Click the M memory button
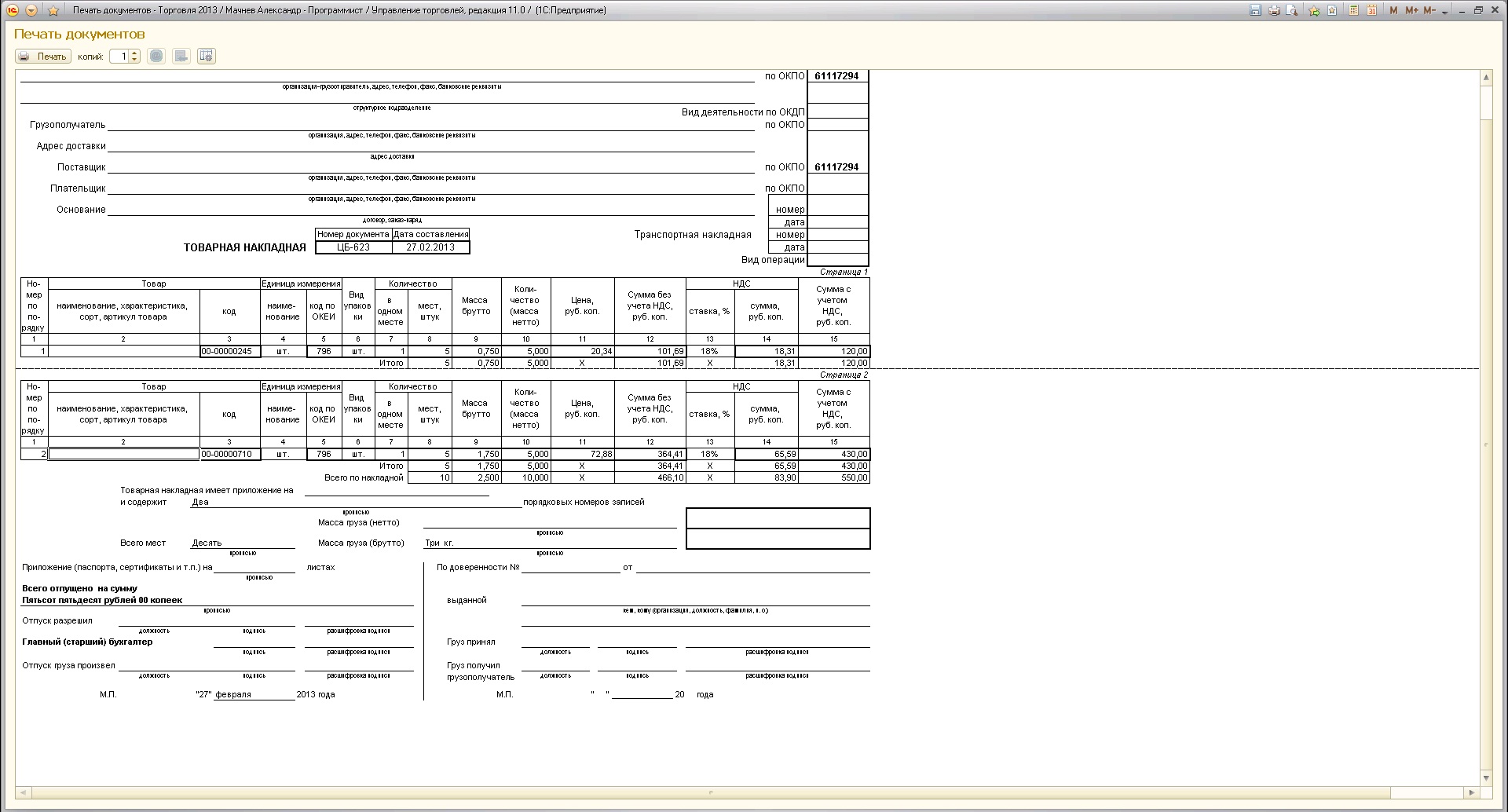1508x812 pixels. click(1393, 10)
